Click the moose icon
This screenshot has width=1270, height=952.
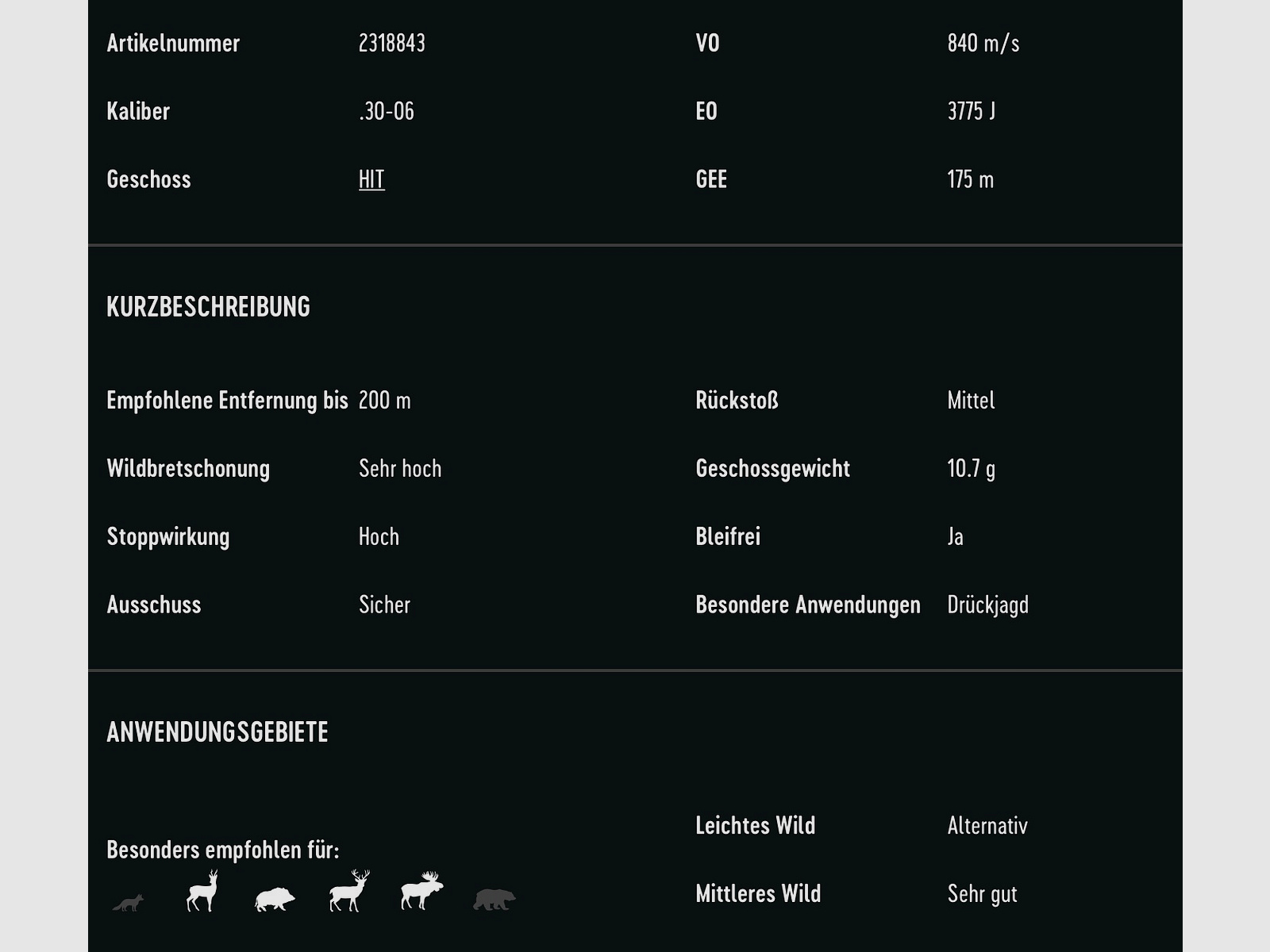click(x=421, y=892)
